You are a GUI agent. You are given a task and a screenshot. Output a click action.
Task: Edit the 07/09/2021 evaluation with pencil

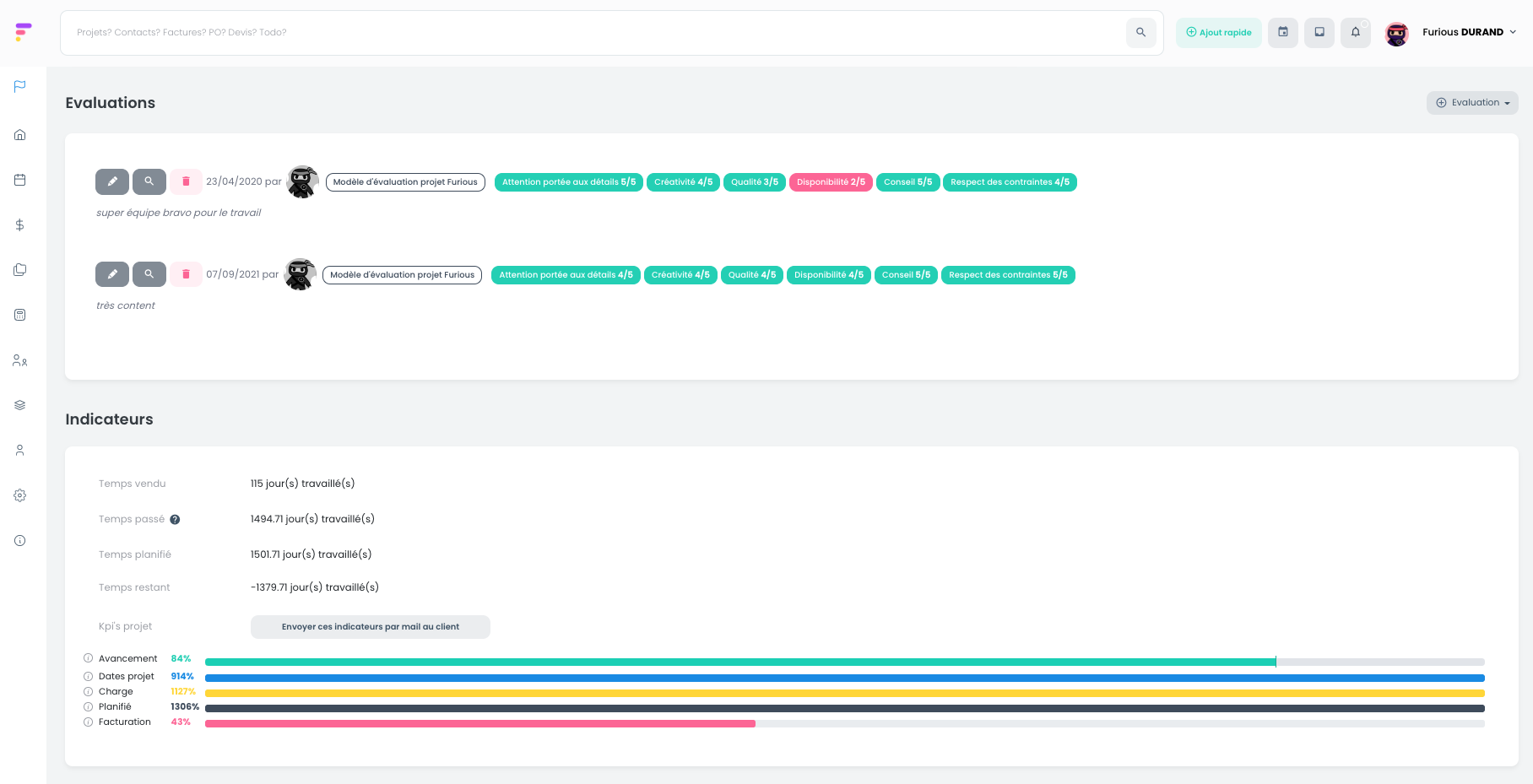112,274
